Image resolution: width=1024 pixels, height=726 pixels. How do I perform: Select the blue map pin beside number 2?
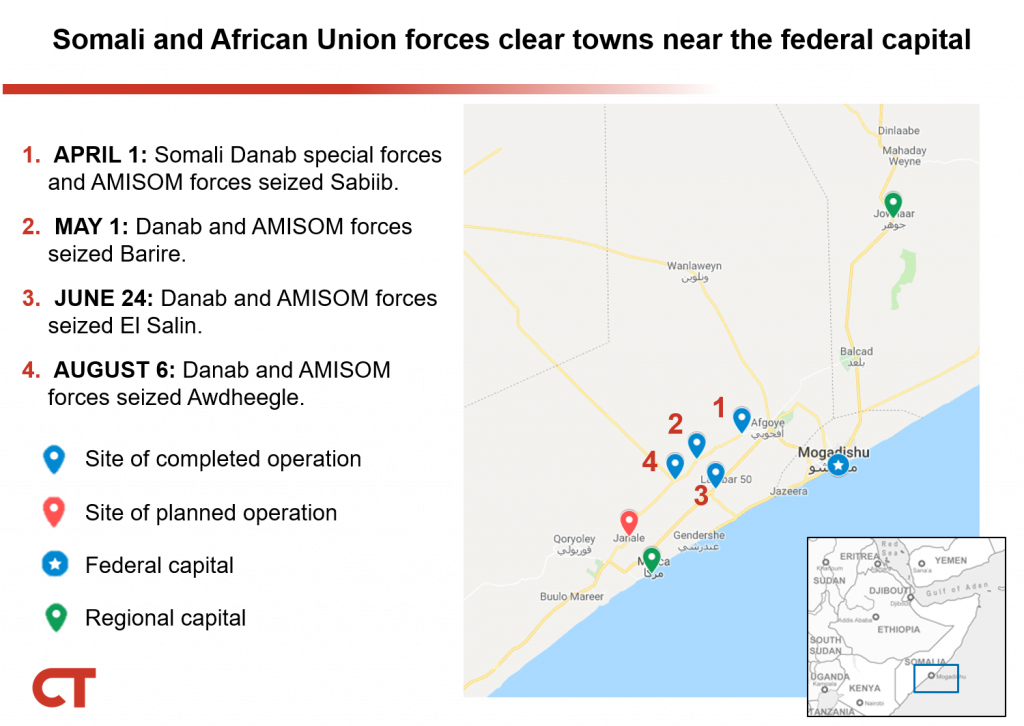(x=697, y=444)
